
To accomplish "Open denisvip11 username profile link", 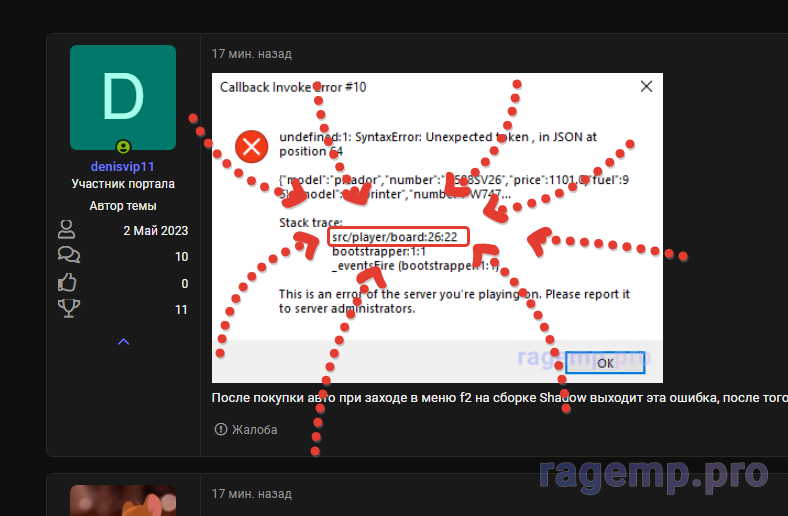I will coord(123,166).
